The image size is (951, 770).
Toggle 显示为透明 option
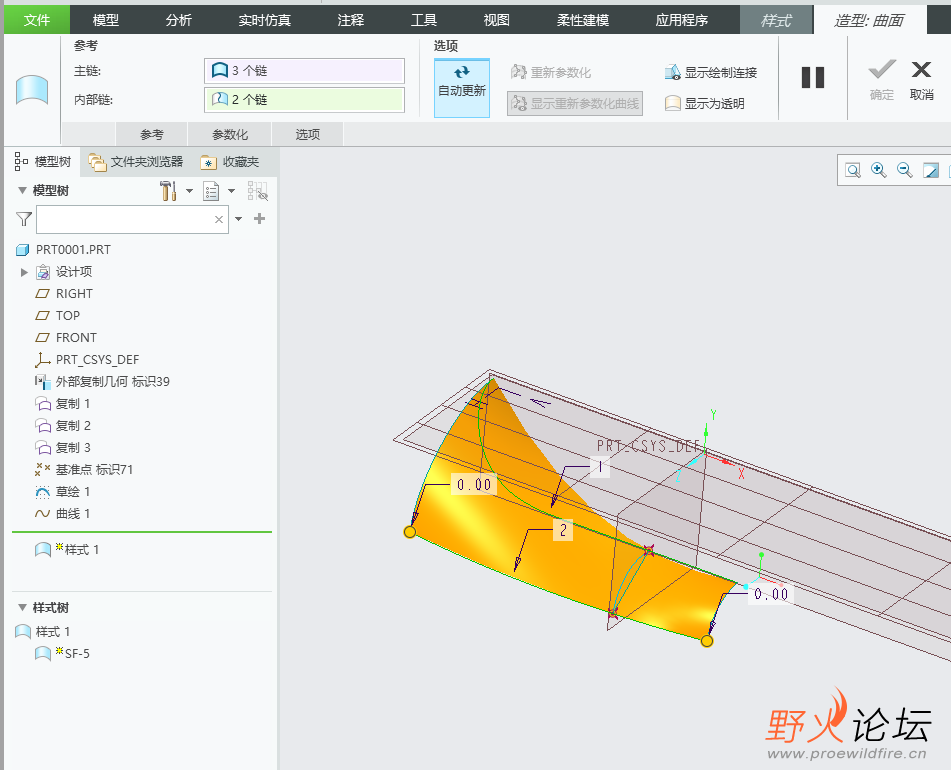coord(705,104)
